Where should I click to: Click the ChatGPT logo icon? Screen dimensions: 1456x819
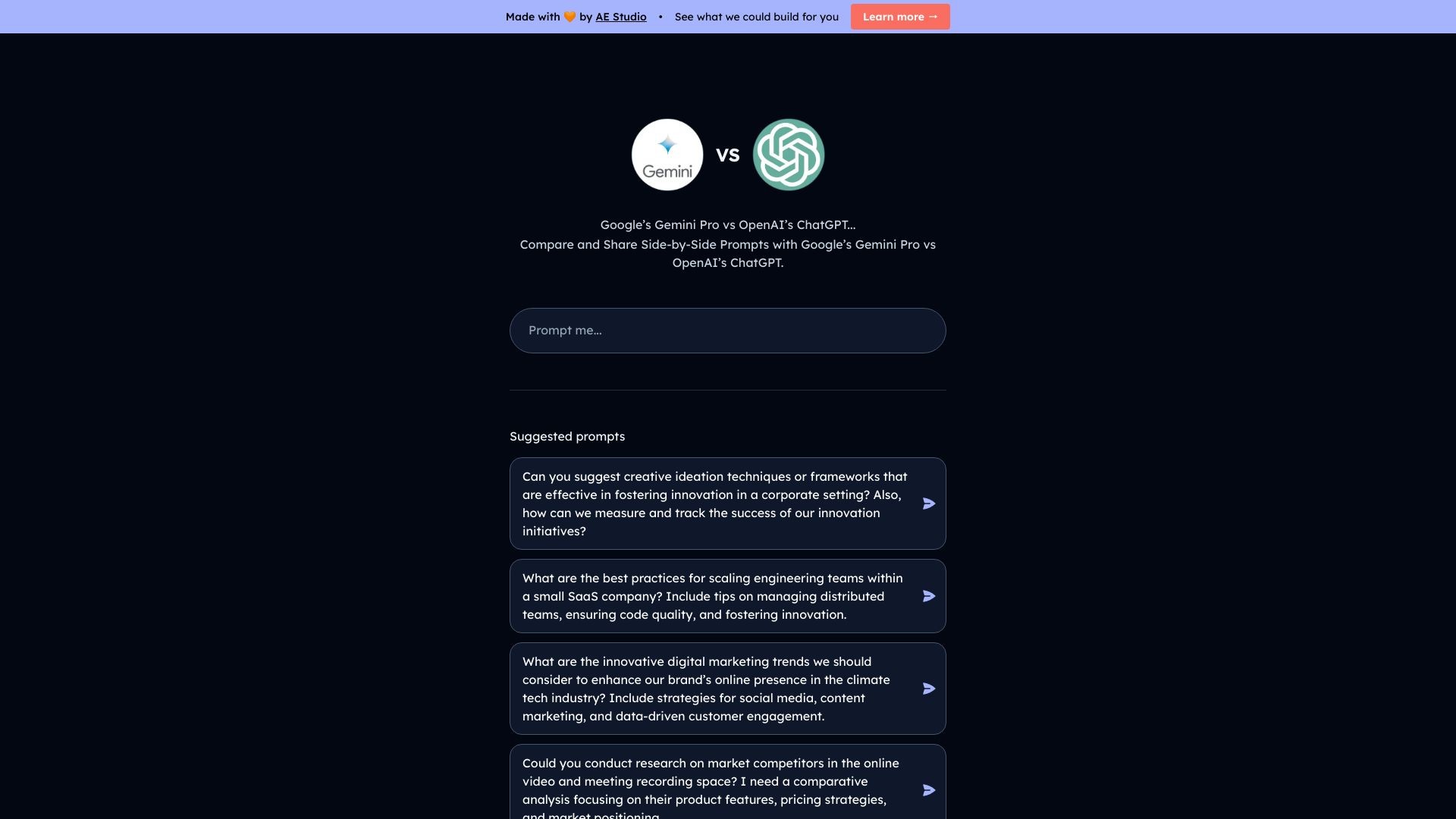789,154
